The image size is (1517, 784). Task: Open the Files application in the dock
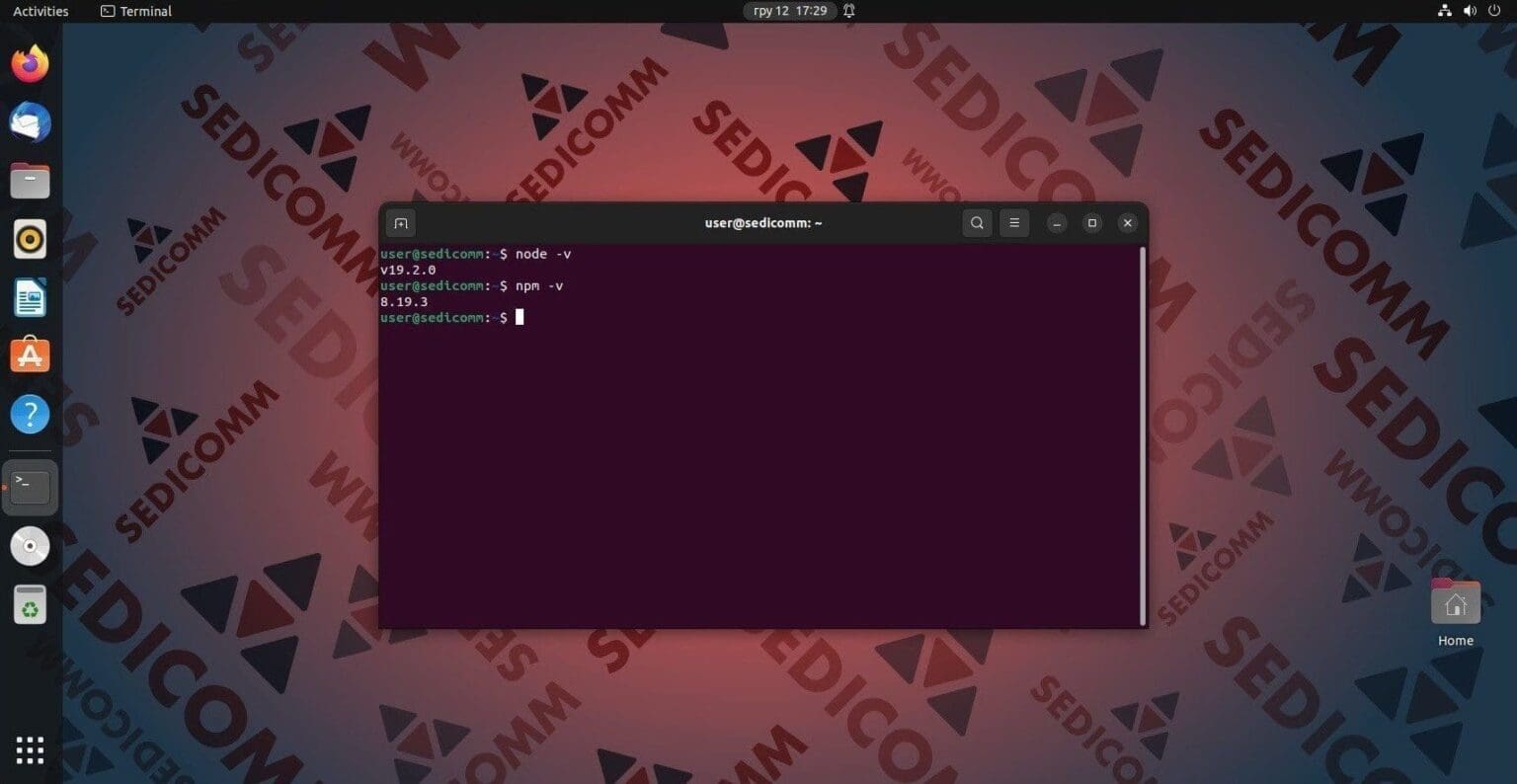[x=30, y=180]
